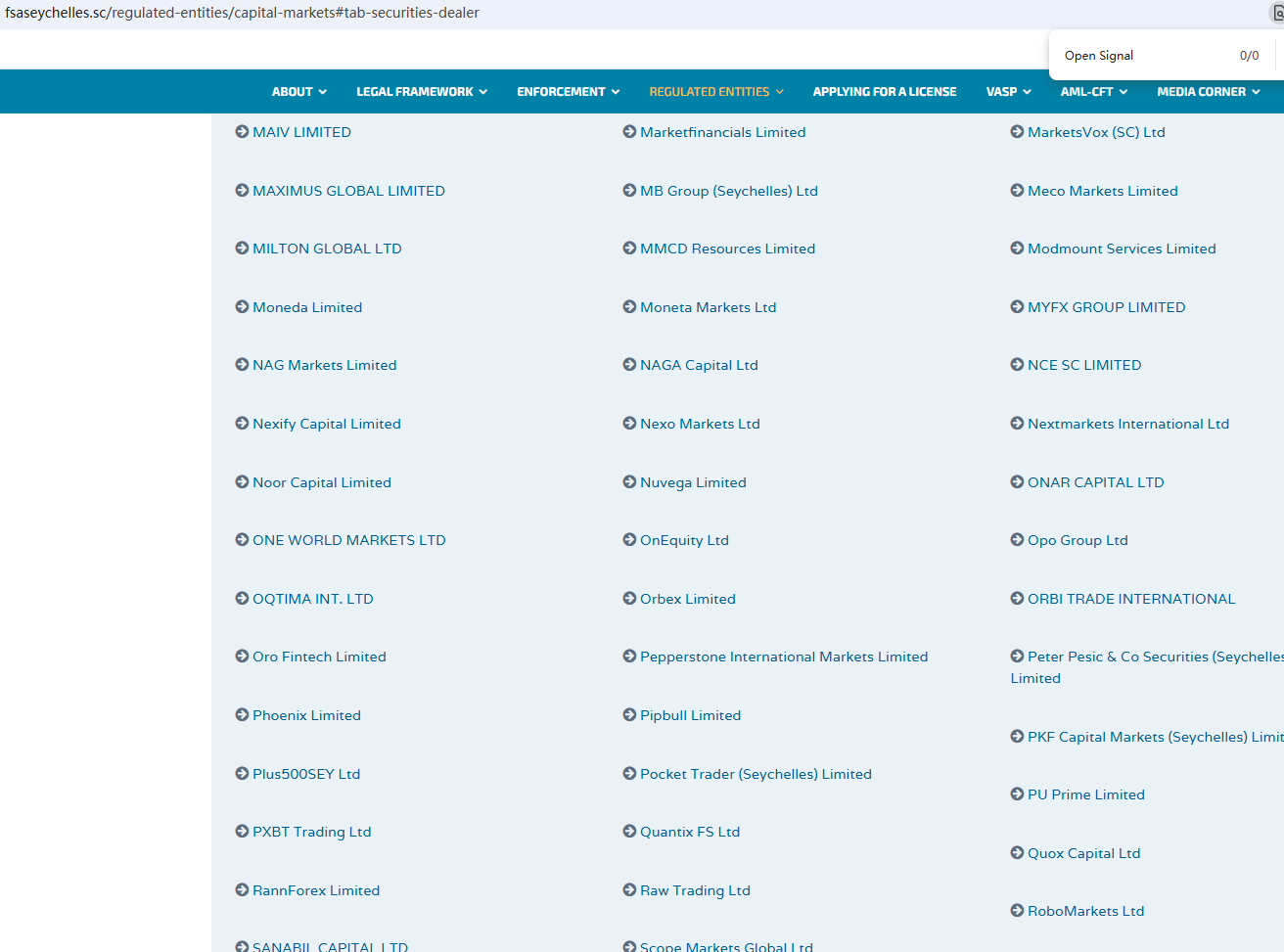This screenshot has width=1284, height=952.
Task: Open the Oro Fintech Limited link
Action: click(x=319, y=657)
